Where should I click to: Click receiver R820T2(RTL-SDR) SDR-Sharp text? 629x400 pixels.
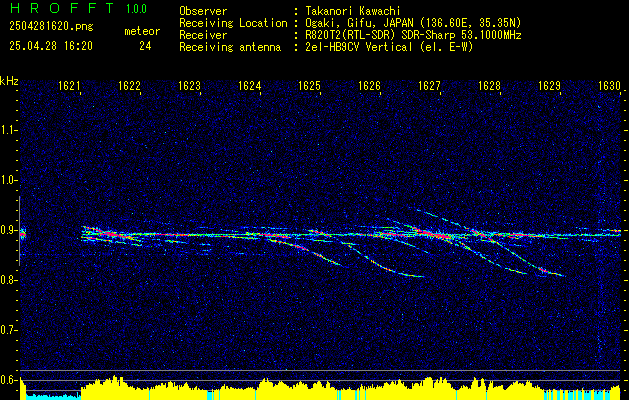[412, 35]
